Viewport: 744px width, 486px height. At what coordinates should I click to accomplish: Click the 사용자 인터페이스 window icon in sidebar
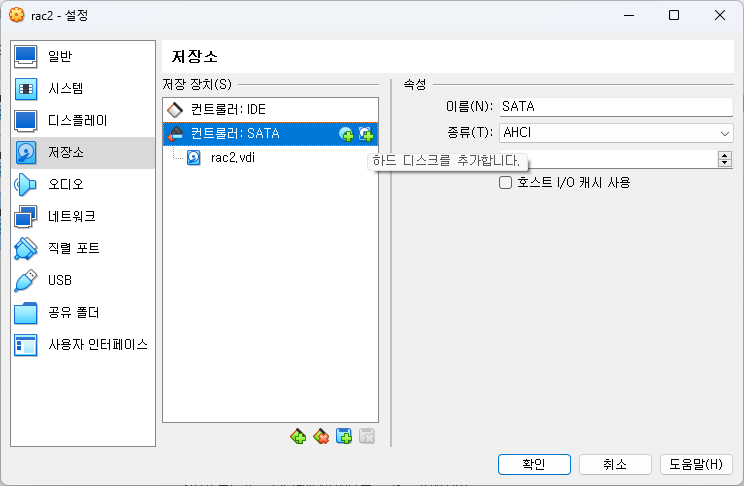pos(26,345)
